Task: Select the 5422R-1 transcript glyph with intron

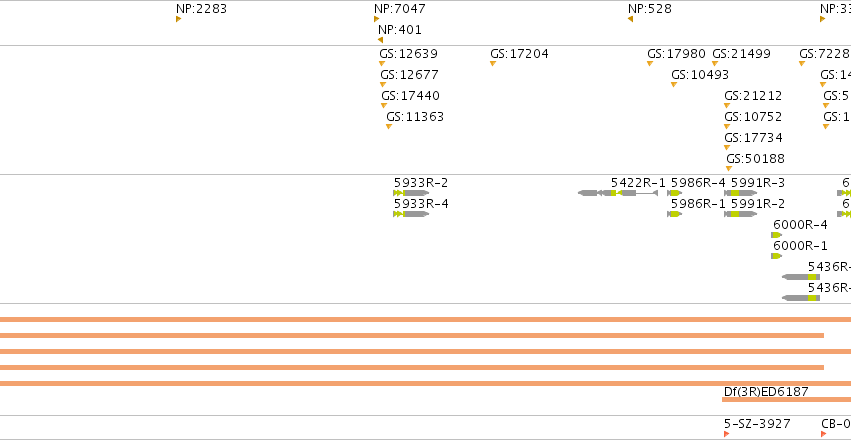Action: pyautogui.click(x=618, y=193)
